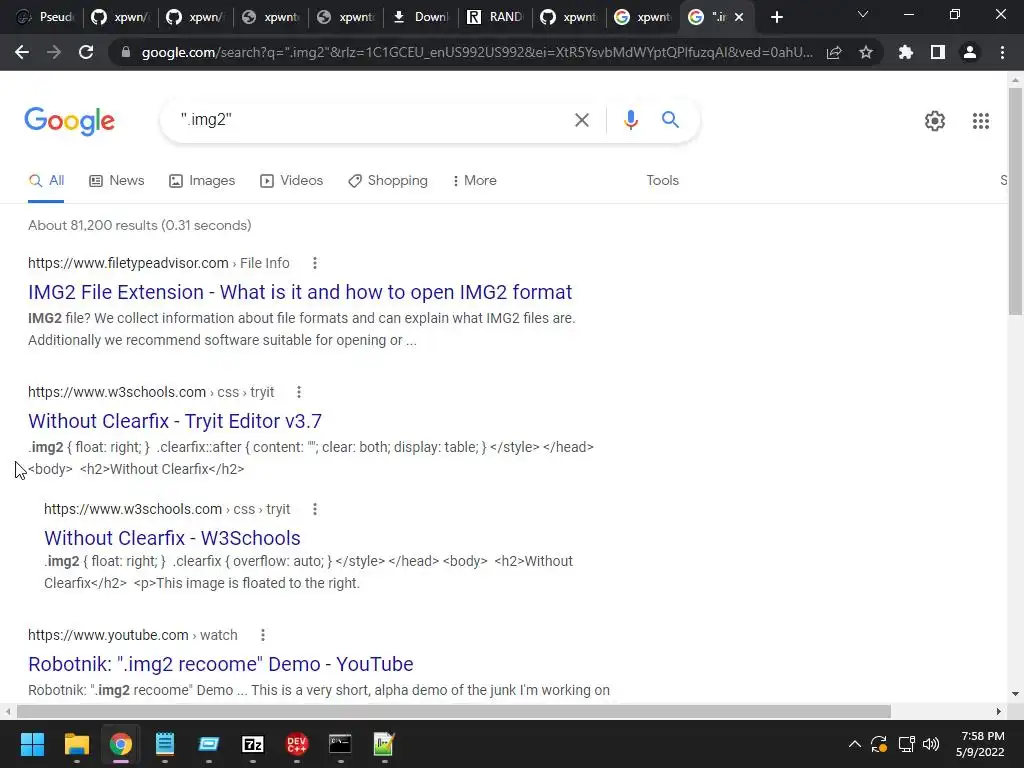1024x768 pixels.
Task: Switch to Shopping results tab
Action: click(388, 181)
